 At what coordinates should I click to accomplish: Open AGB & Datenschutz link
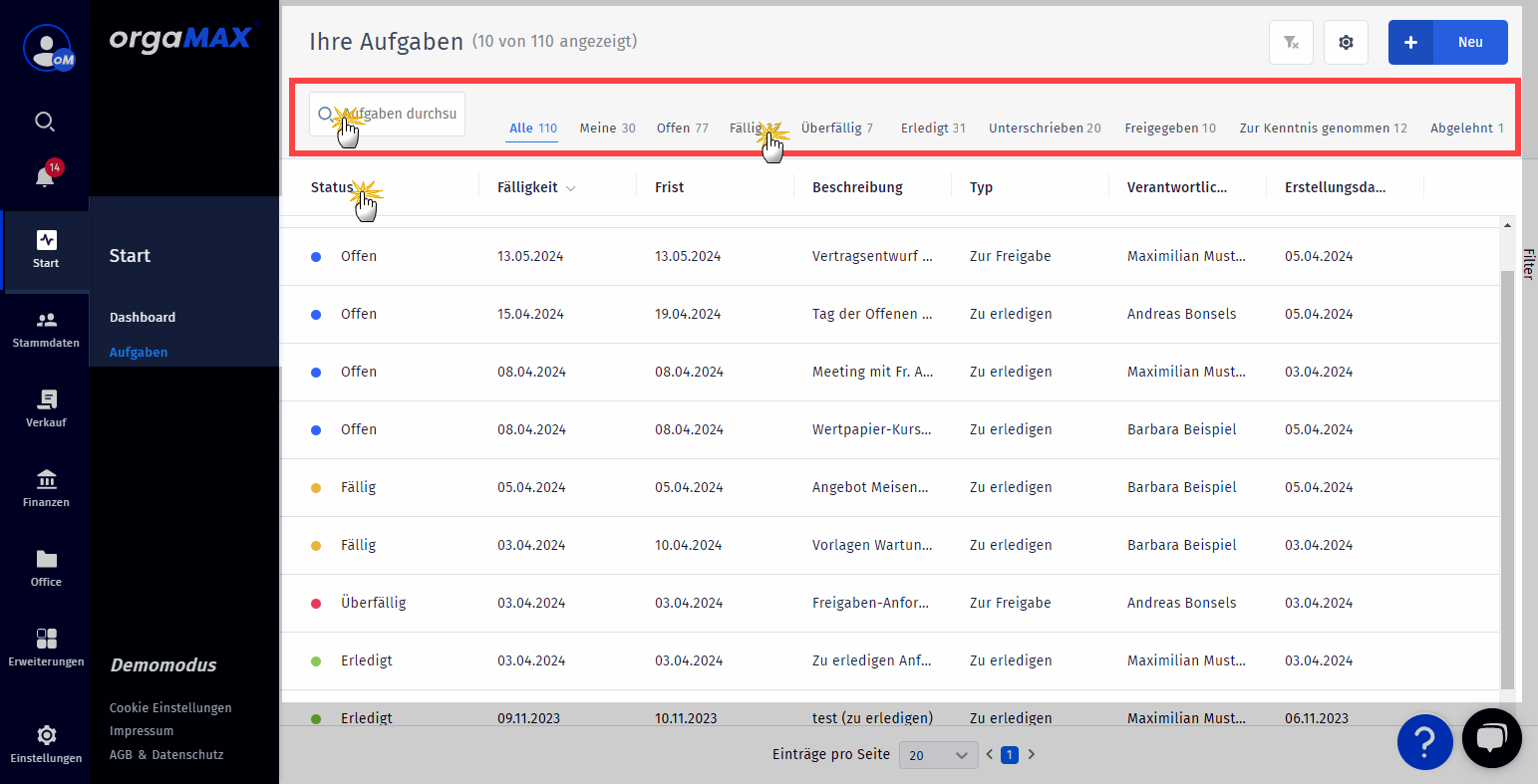pyautogui.click(x=166, y=755)
